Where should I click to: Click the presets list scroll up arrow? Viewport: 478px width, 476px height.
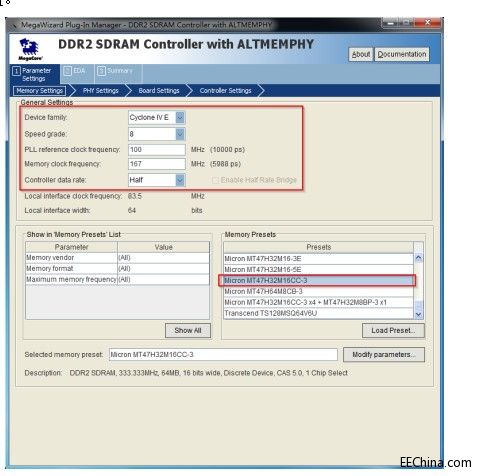coord(419,258)
